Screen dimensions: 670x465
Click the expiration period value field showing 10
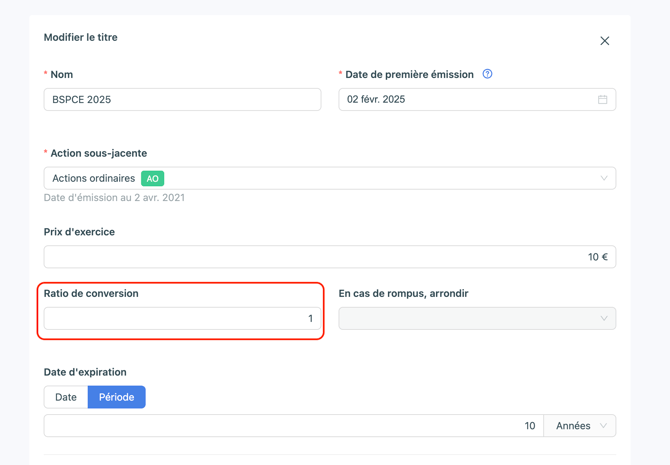293,426
